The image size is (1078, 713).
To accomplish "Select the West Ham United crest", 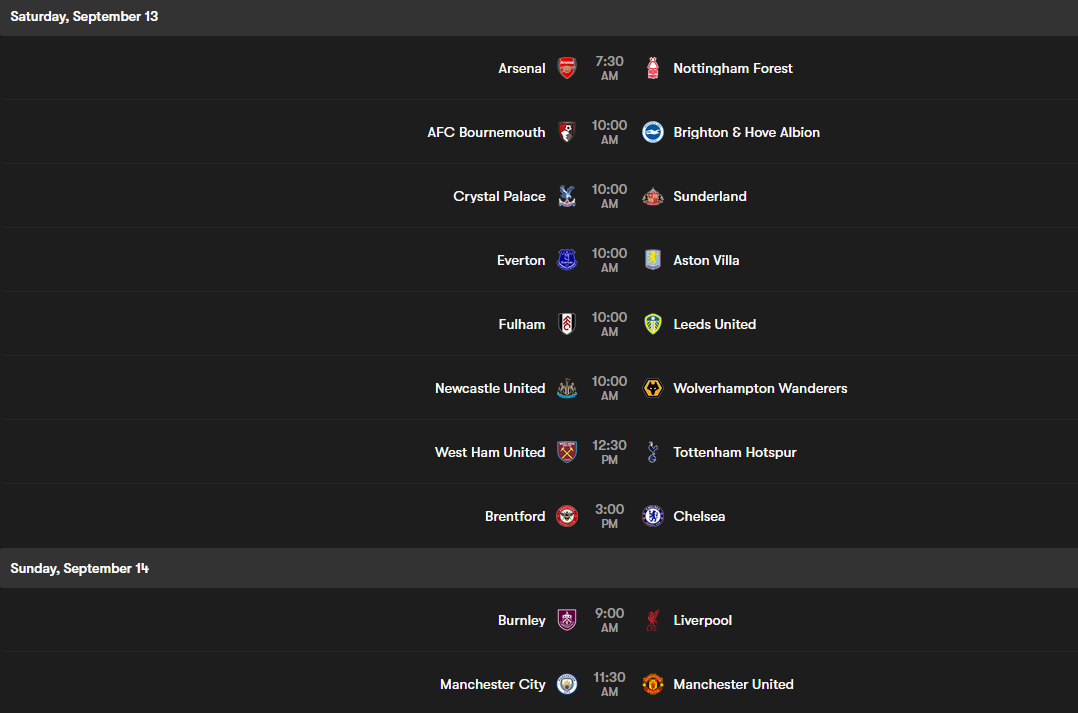I will pos(566,452).
